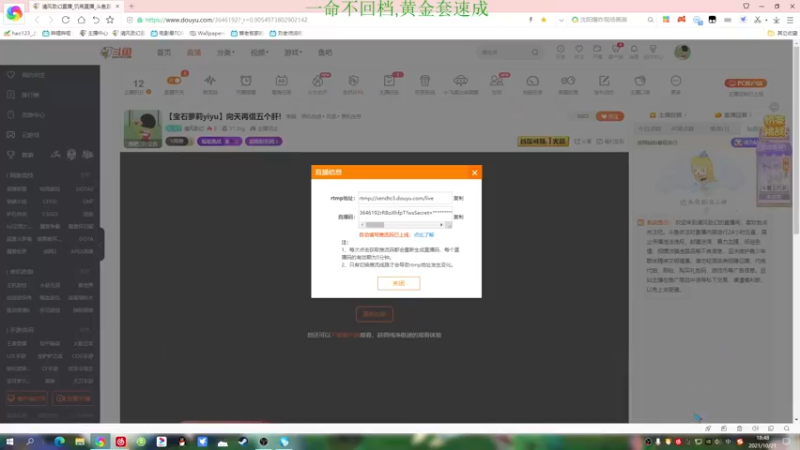Expand the 游戏 dropdown menu
800x450 pixels.
(293, 53)
